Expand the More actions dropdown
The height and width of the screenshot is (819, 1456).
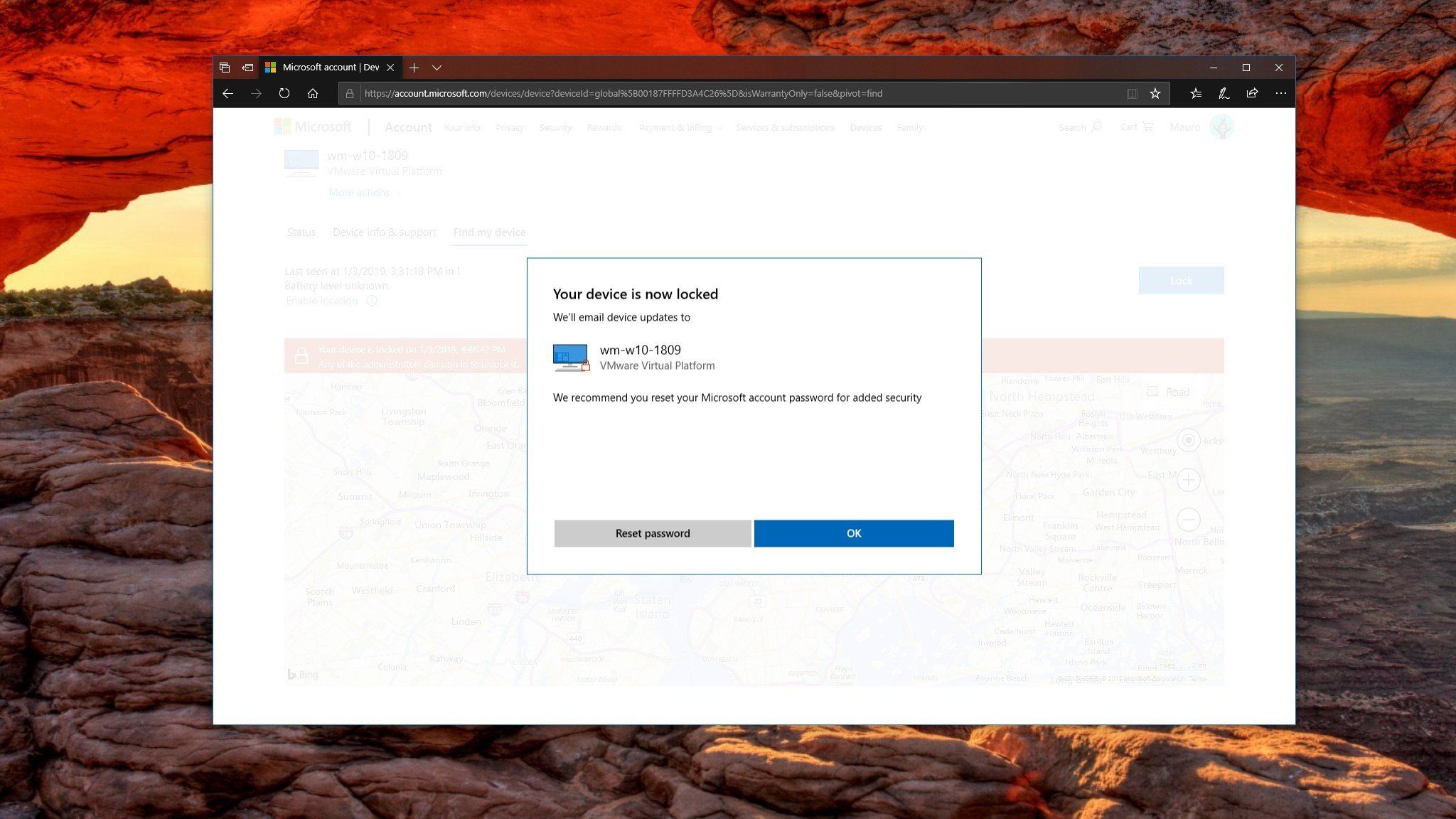(x=364, y=193)
